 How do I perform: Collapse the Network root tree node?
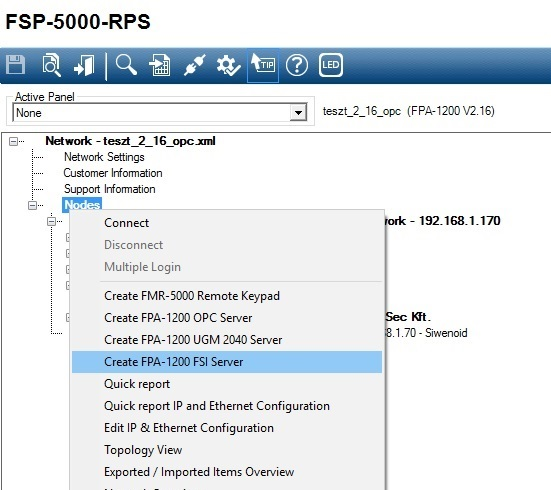[13, 141]
